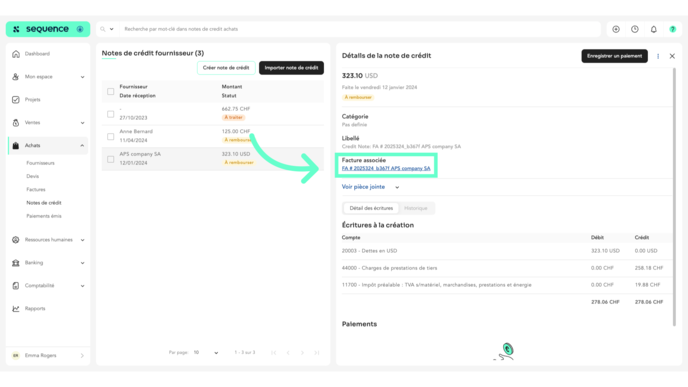Check the 27/10/2023 credit note row

(111, 114)
